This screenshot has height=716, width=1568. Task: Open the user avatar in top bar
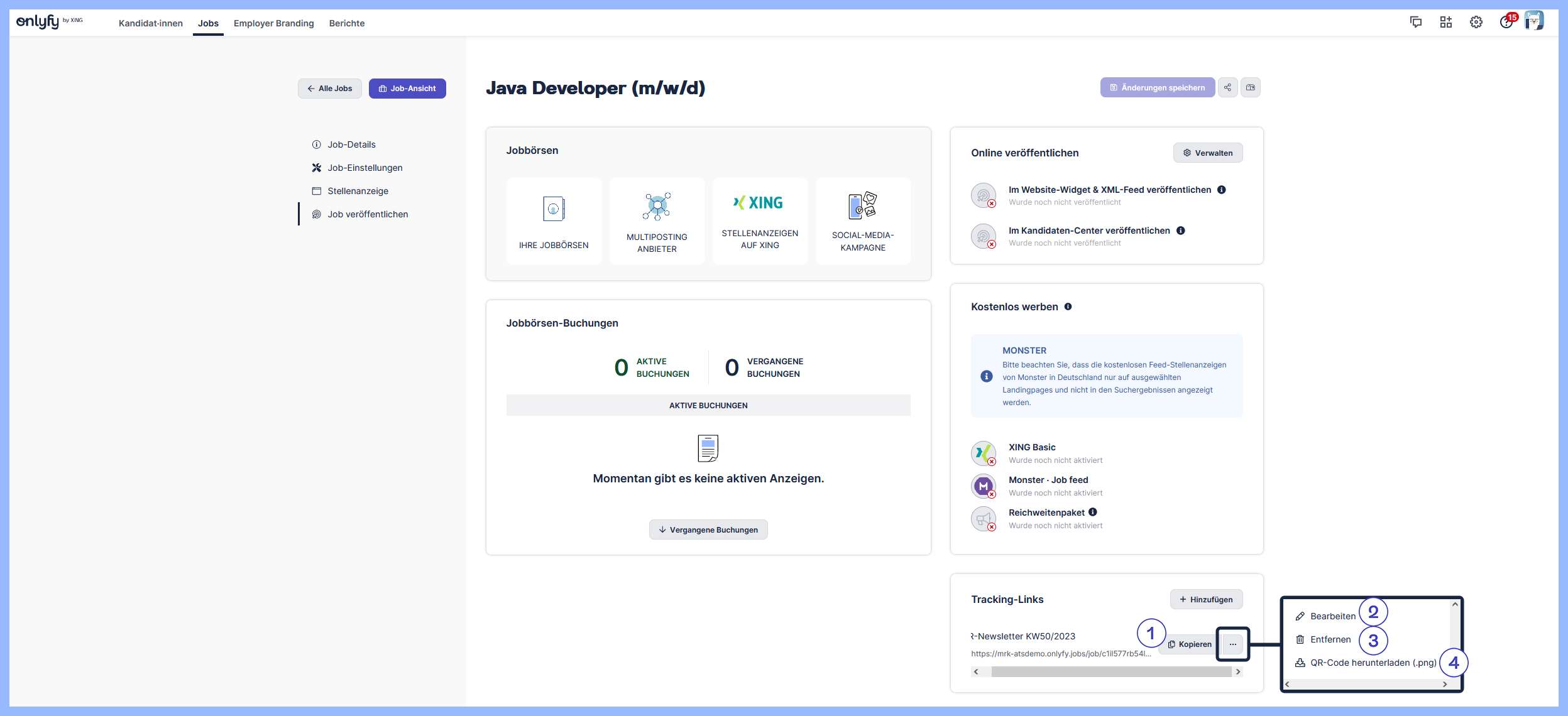coord(1534,21)
